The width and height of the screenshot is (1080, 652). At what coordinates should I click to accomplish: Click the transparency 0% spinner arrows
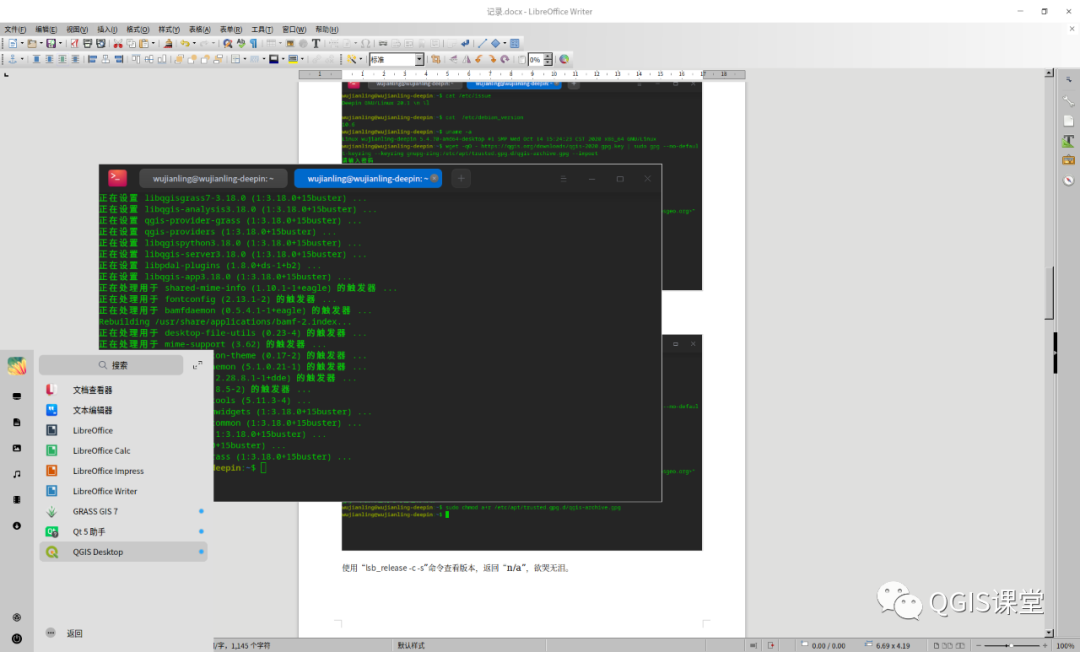pyautogui.click(x=548, y=59)
